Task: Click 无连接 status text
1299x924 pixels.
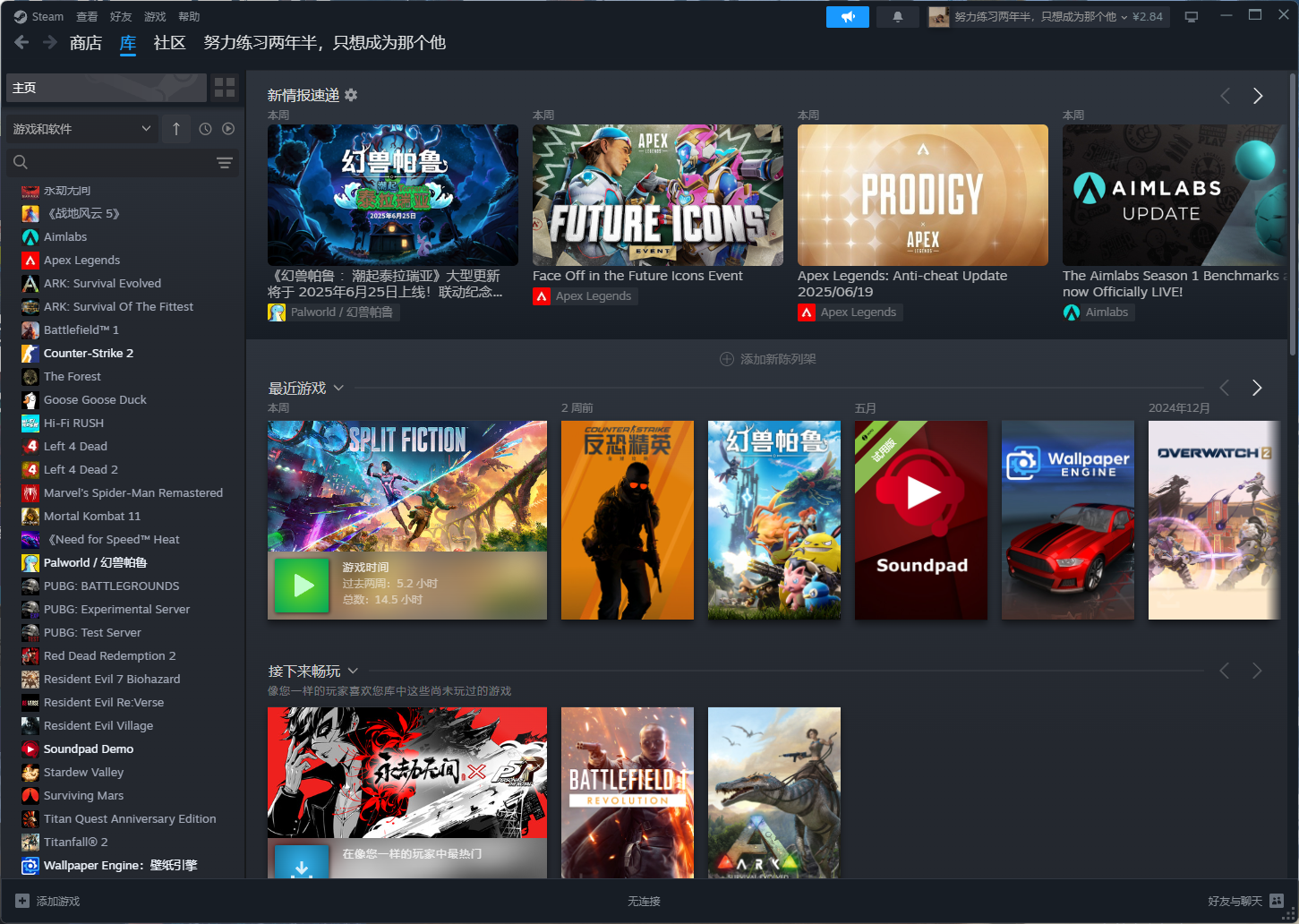Action: click(644, 901)
